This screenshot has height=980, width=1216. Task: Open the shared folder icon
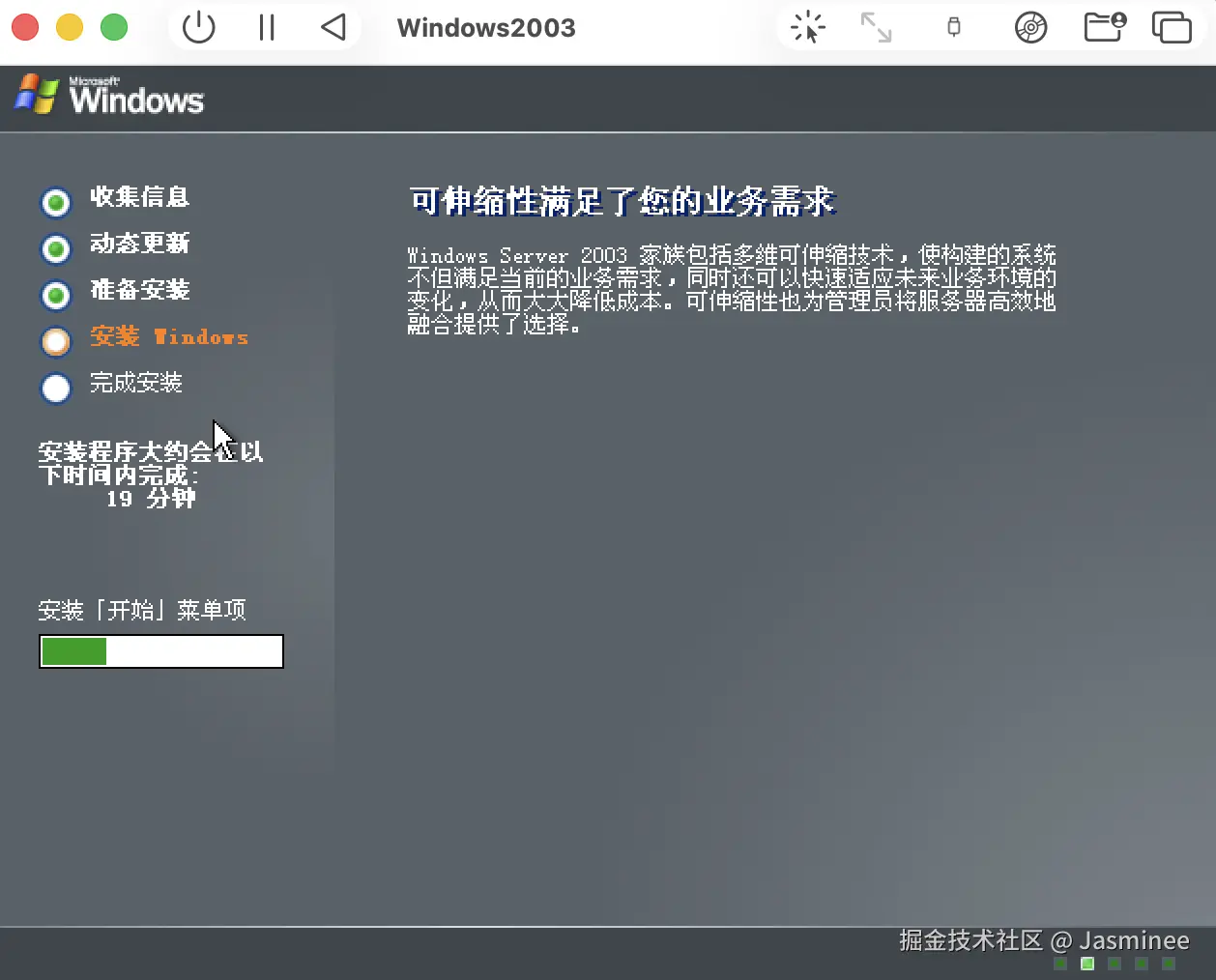click(x=1105, y=27)
